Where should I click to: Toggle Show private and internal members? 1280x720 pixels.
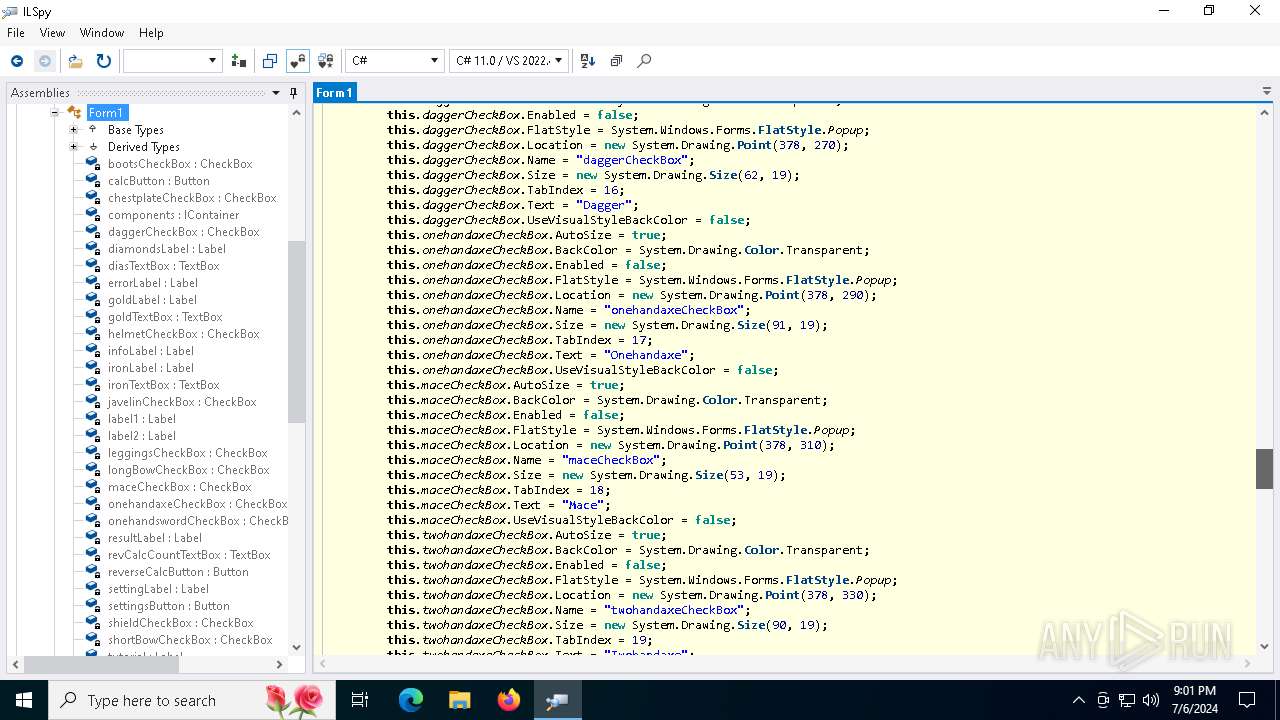pos(298,61)
